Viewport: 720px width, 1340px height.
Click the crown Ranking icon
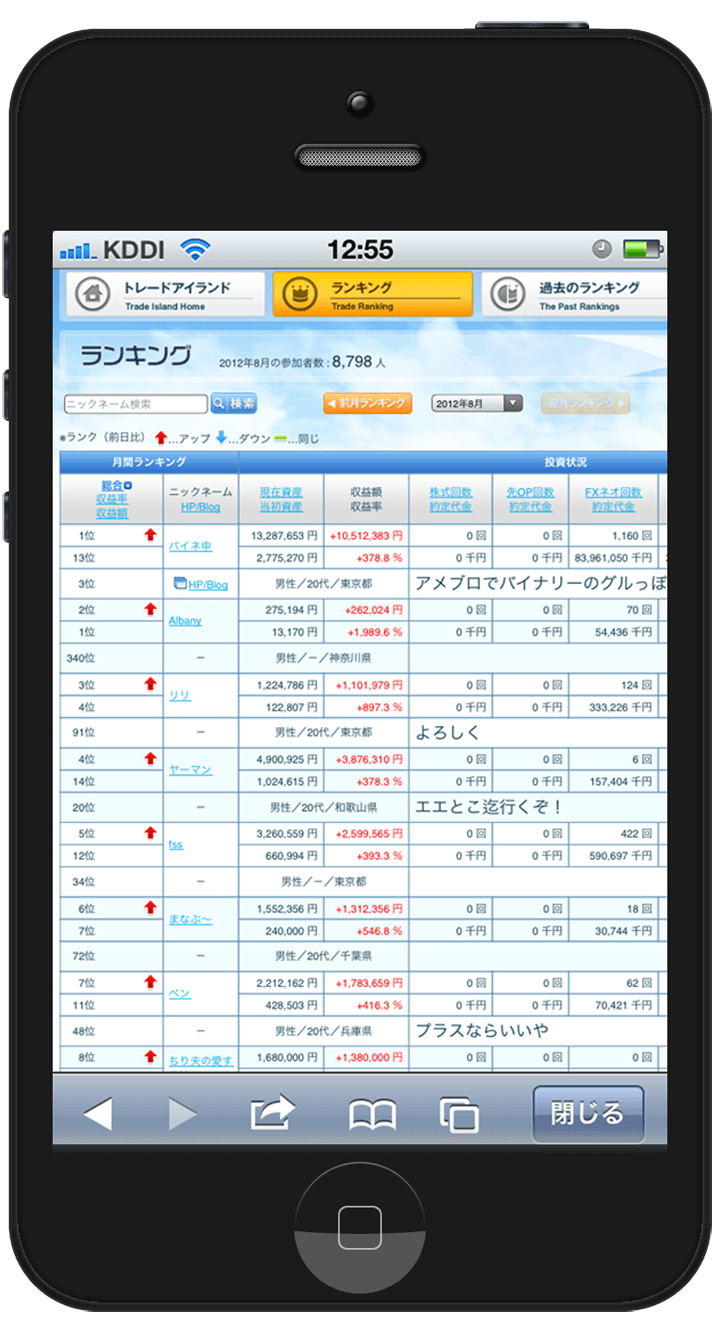[x=299, y=295]
